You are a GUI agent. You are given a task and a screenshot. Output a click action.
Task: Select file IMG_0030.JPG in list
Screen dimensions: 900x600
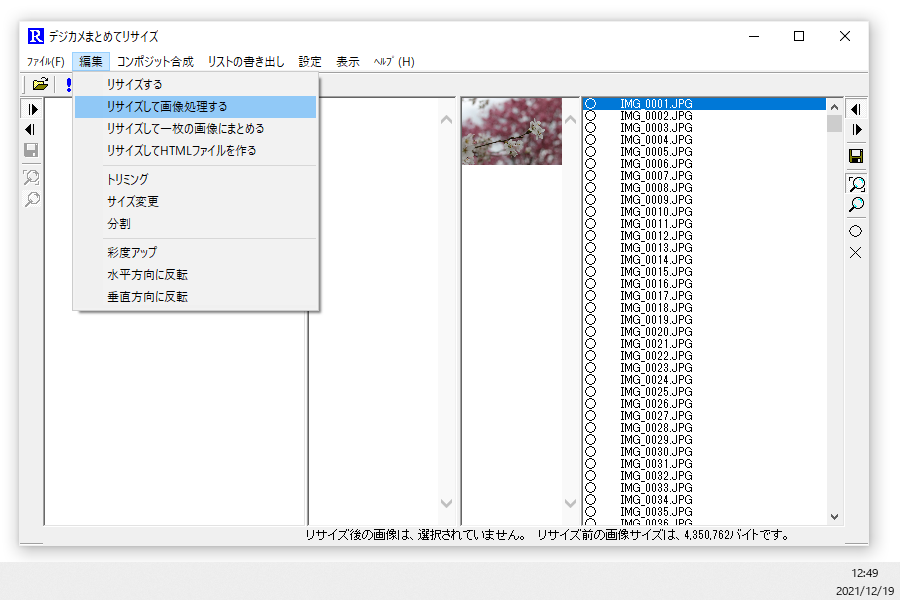(656, 452)
